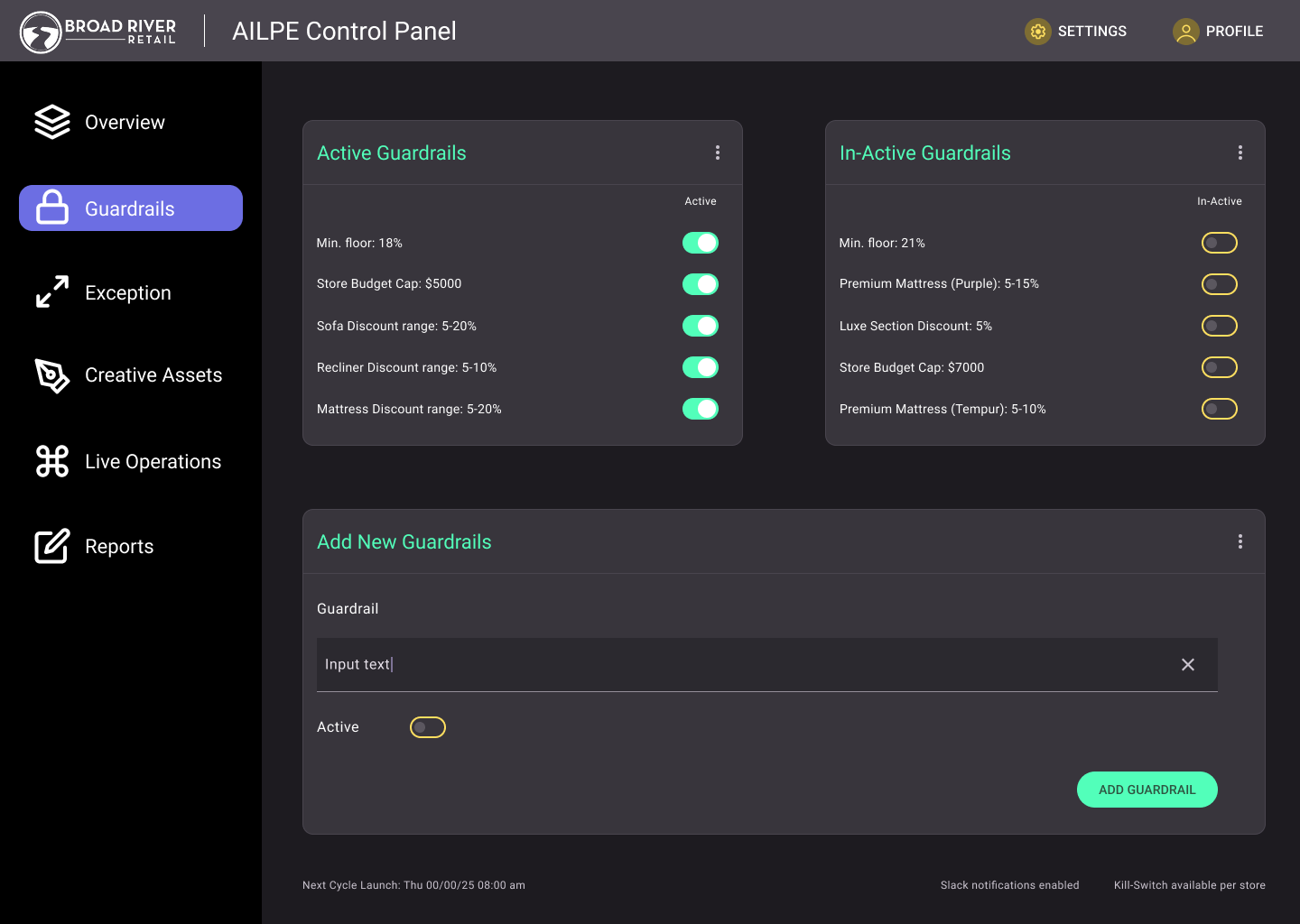Click the Live Operations command icon

52,461
